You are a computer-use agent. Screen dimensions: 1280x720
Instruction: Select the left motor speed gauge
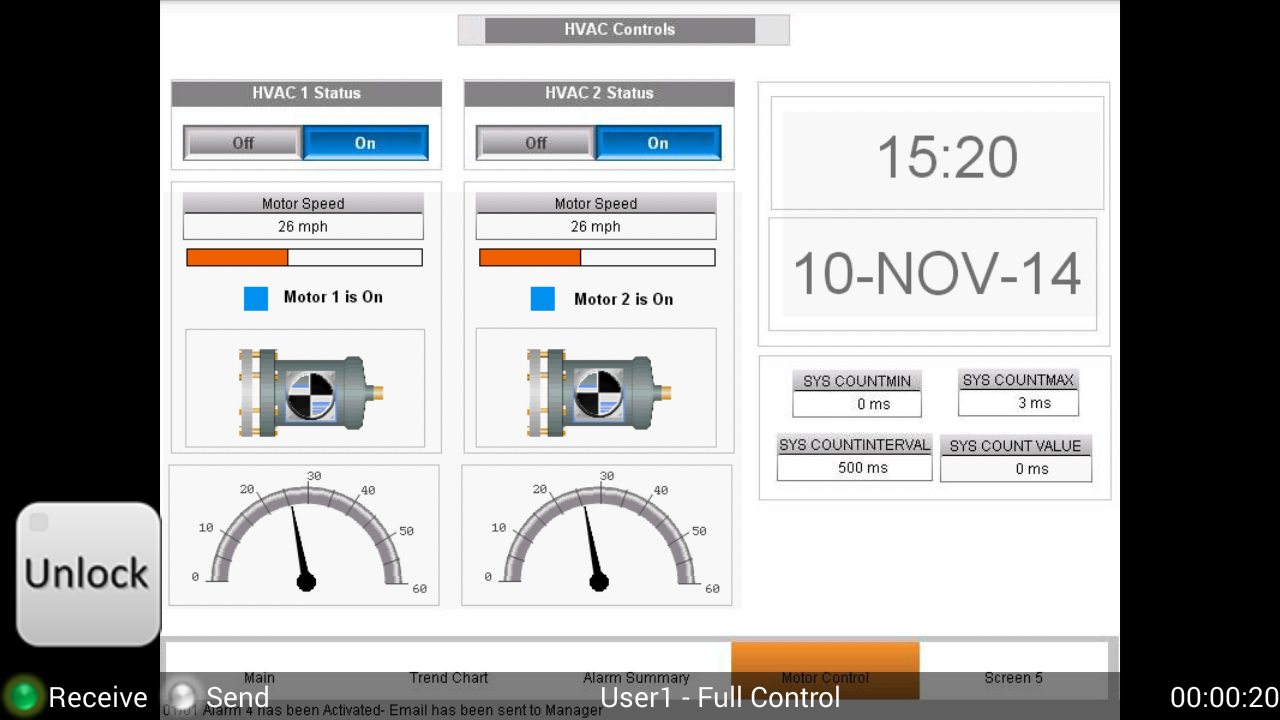pyautogui.click(x=304, y=535)
